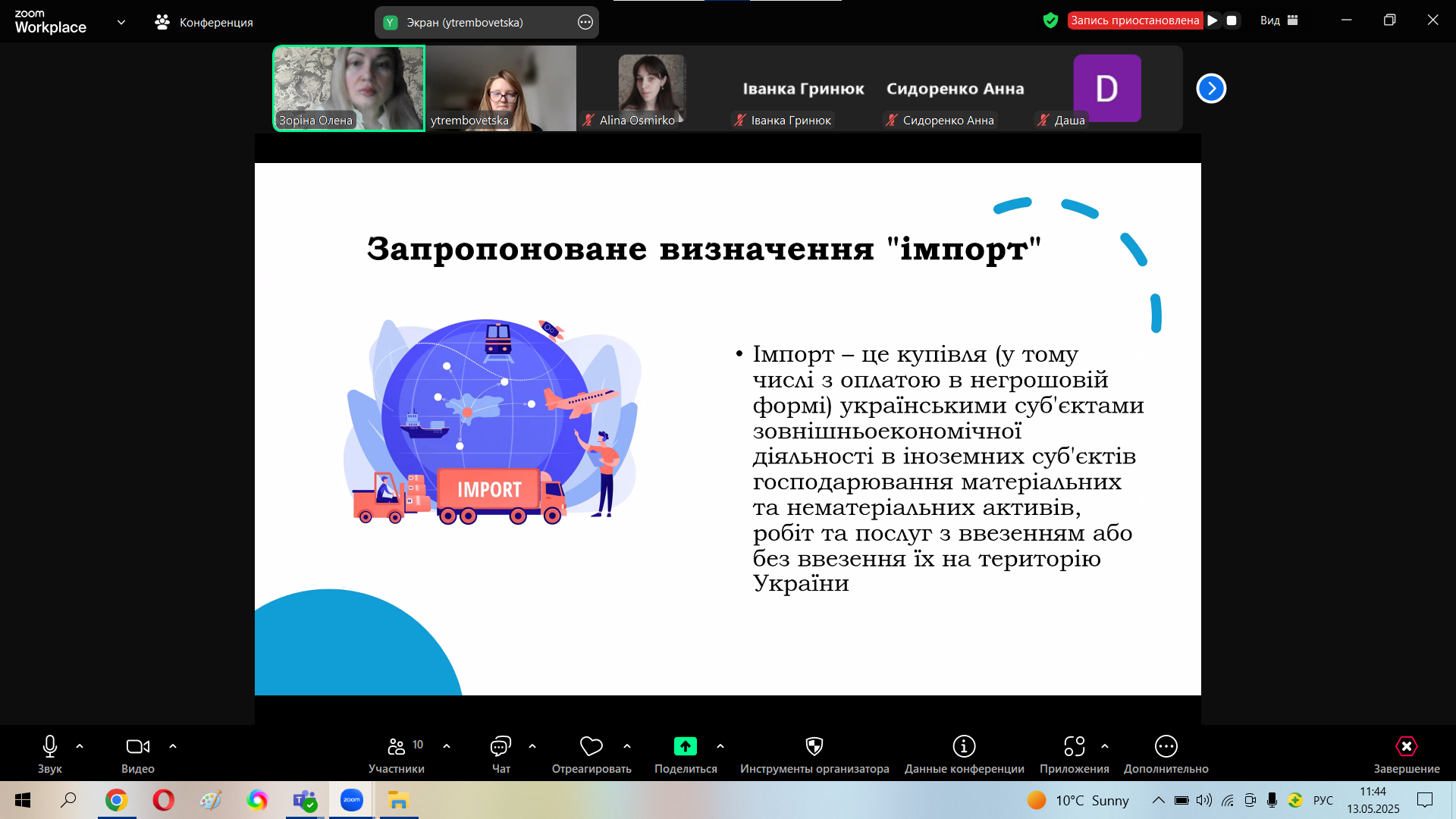The height and width of the screenshot is (819, 1456).
Task: Toggle camera with Video button
Action: 137,747
